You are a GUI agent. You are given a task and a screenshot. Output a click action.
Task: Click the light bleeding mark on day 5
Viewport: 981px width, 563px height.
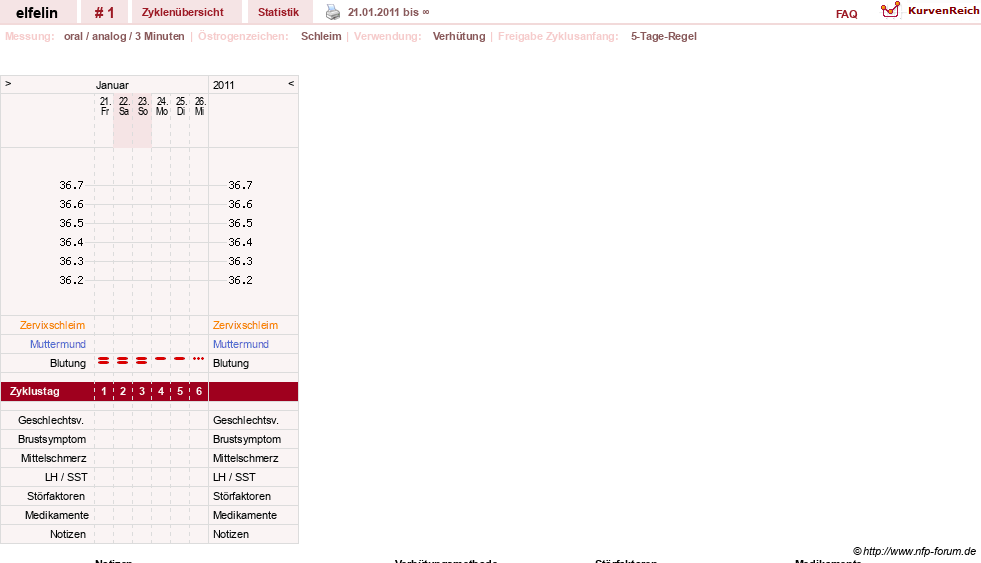tap(180, 358)
